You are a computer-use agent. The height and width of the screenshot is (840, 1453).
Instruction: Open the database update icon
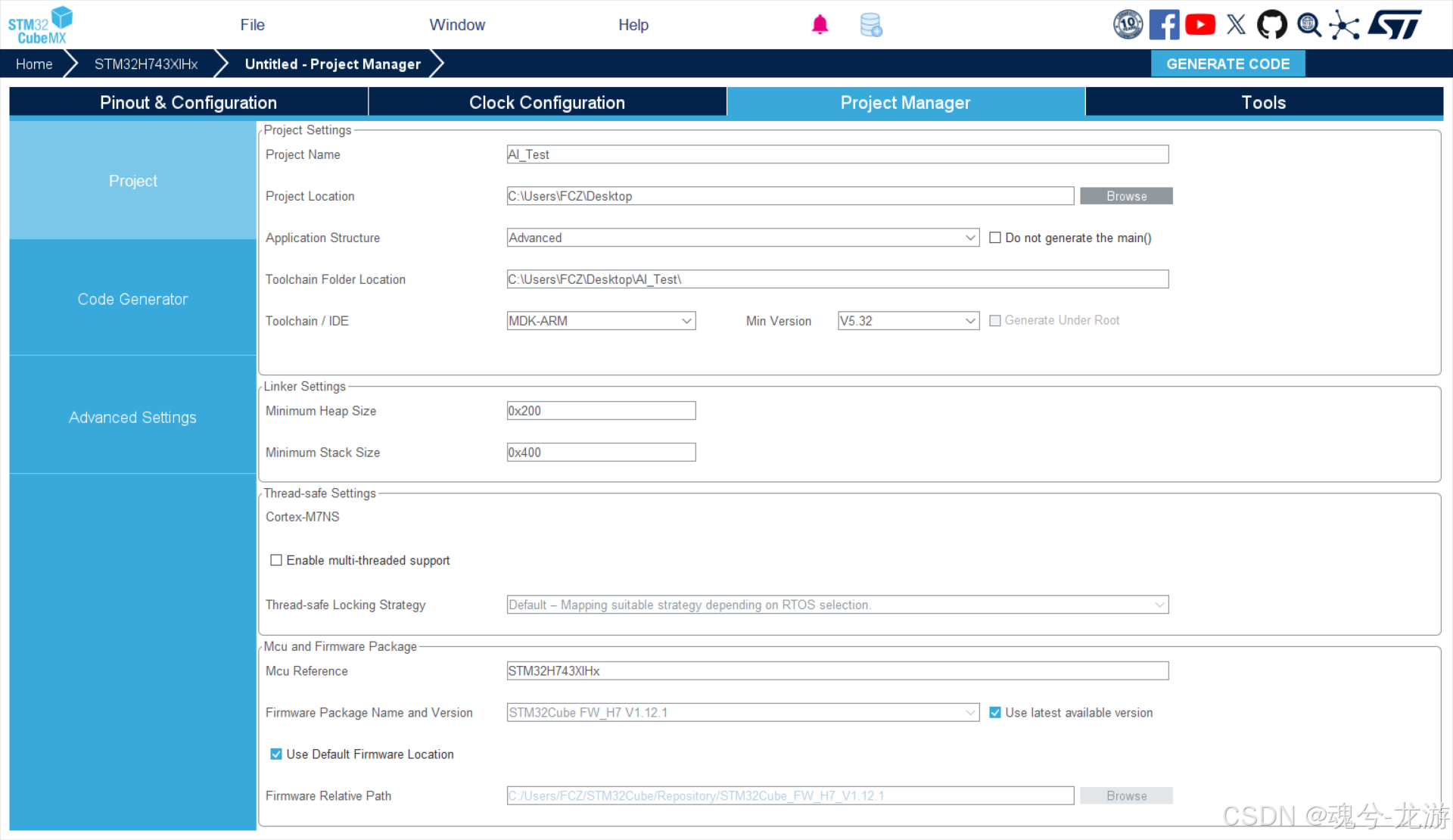(871, 24)
